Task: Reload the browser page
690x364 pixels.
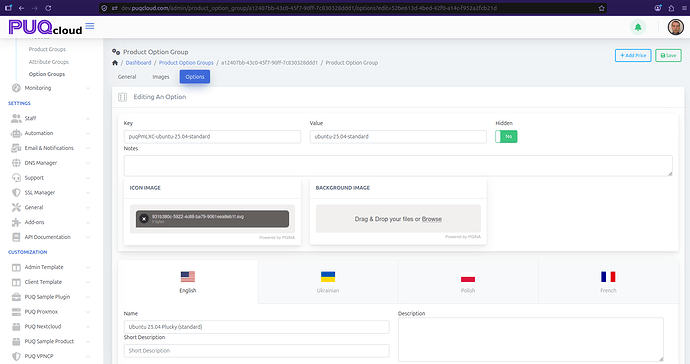Action: (48, 8)
